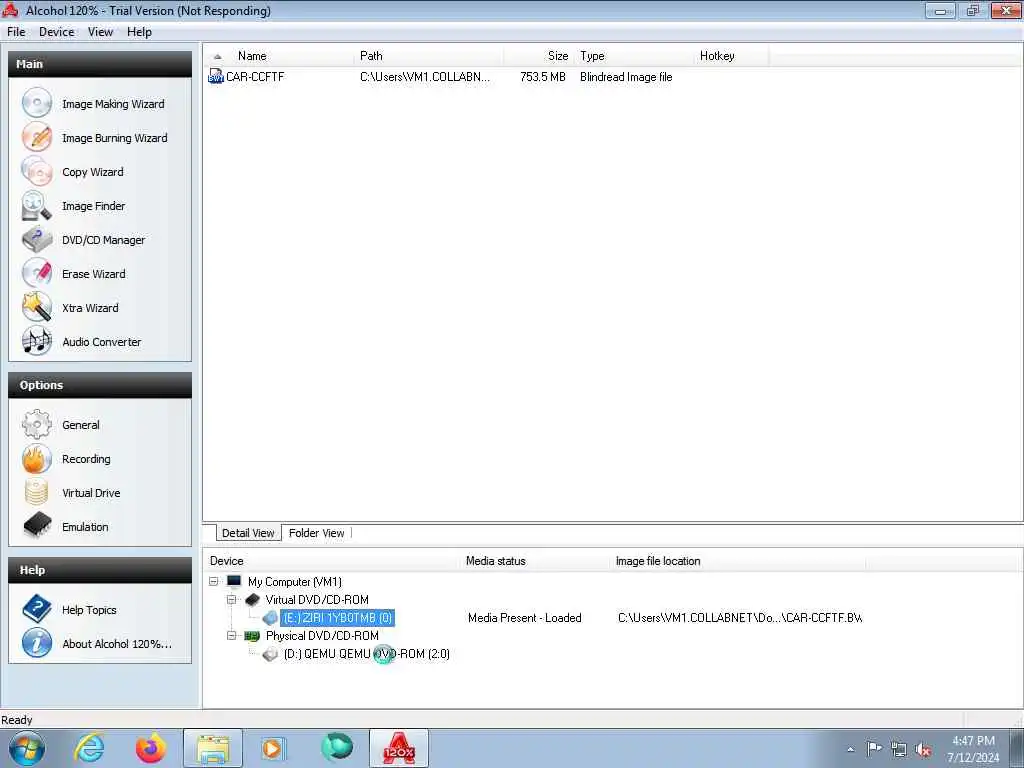Image resolution: width=1024 pixels, height=768 pixels.
Task: Open General options gear icon
Action: [x=37, y=424]
